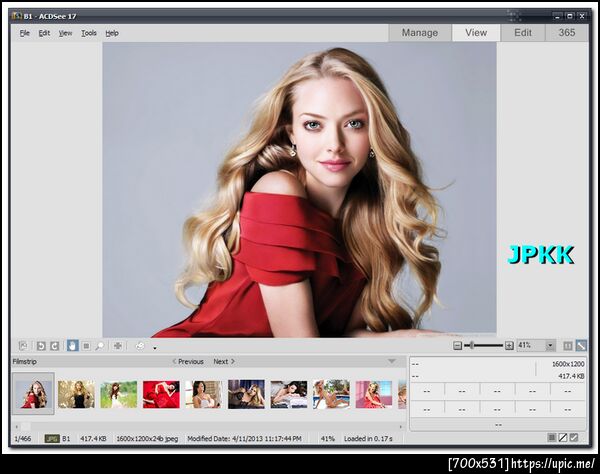Open the View menu in menu bar
Image resolution: width=600 pixels, height=474 pixels.
[65, 33]
